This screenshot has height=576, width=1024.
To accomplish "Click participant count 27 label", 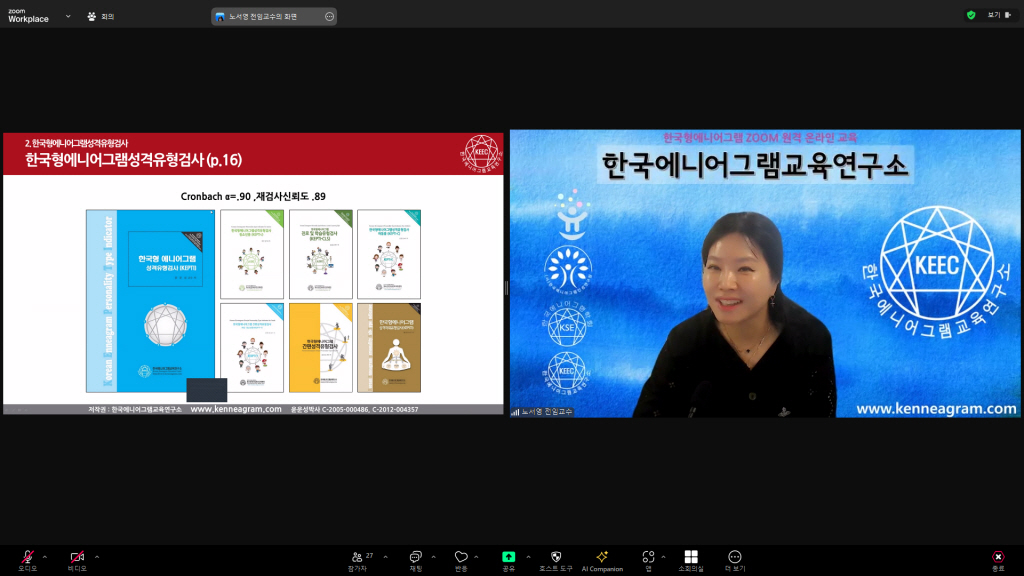I will (x=369, y=556).
